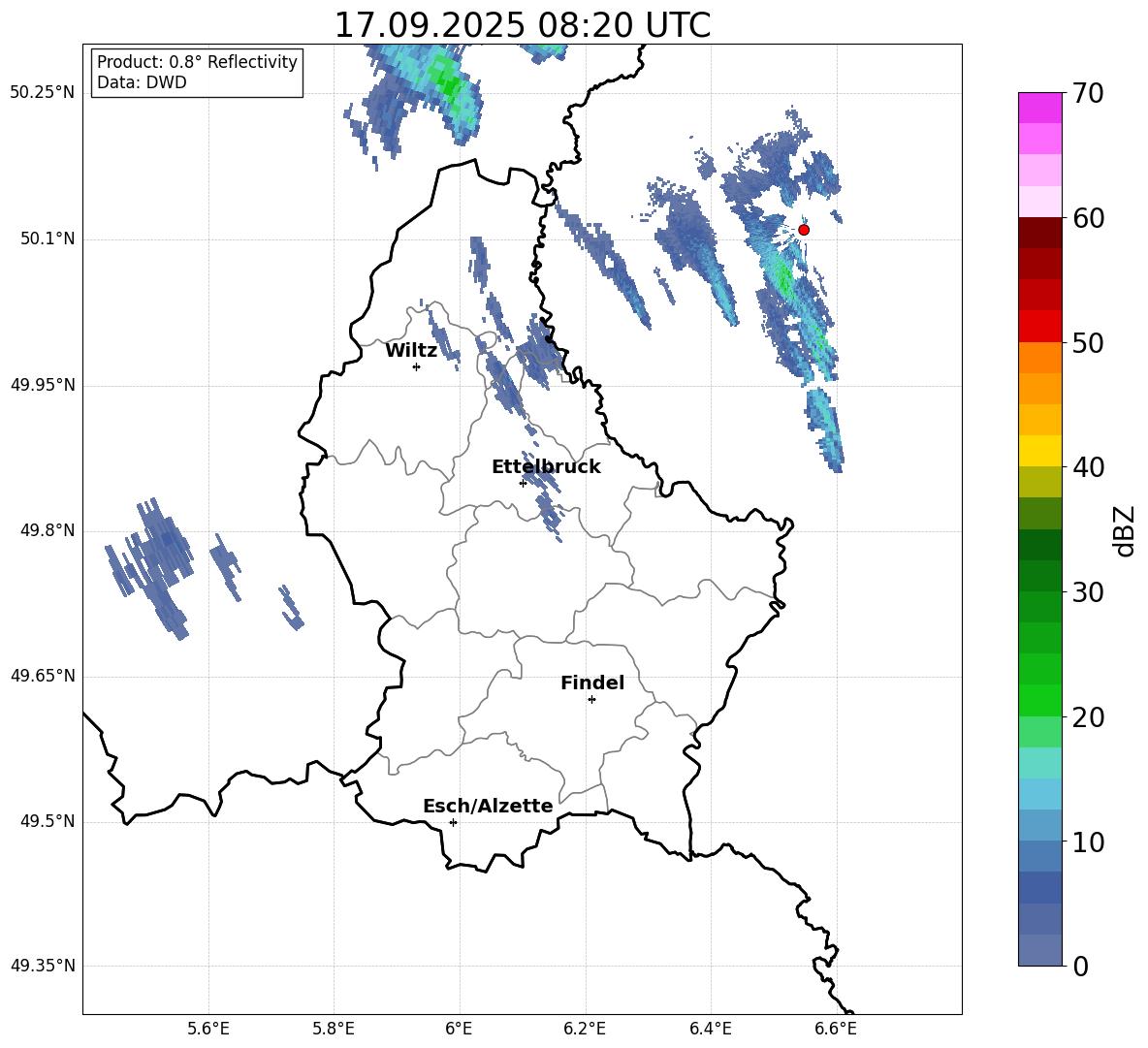Click the 'dBZ' colorbar label

[1126, 530]
